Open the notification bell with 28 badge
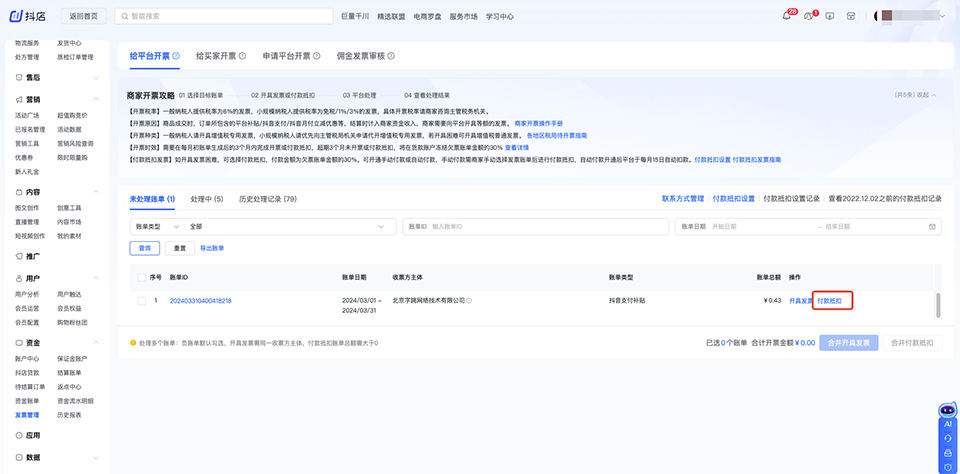Image resolution: width=960 pixels, height=474 pixels. 786,16
